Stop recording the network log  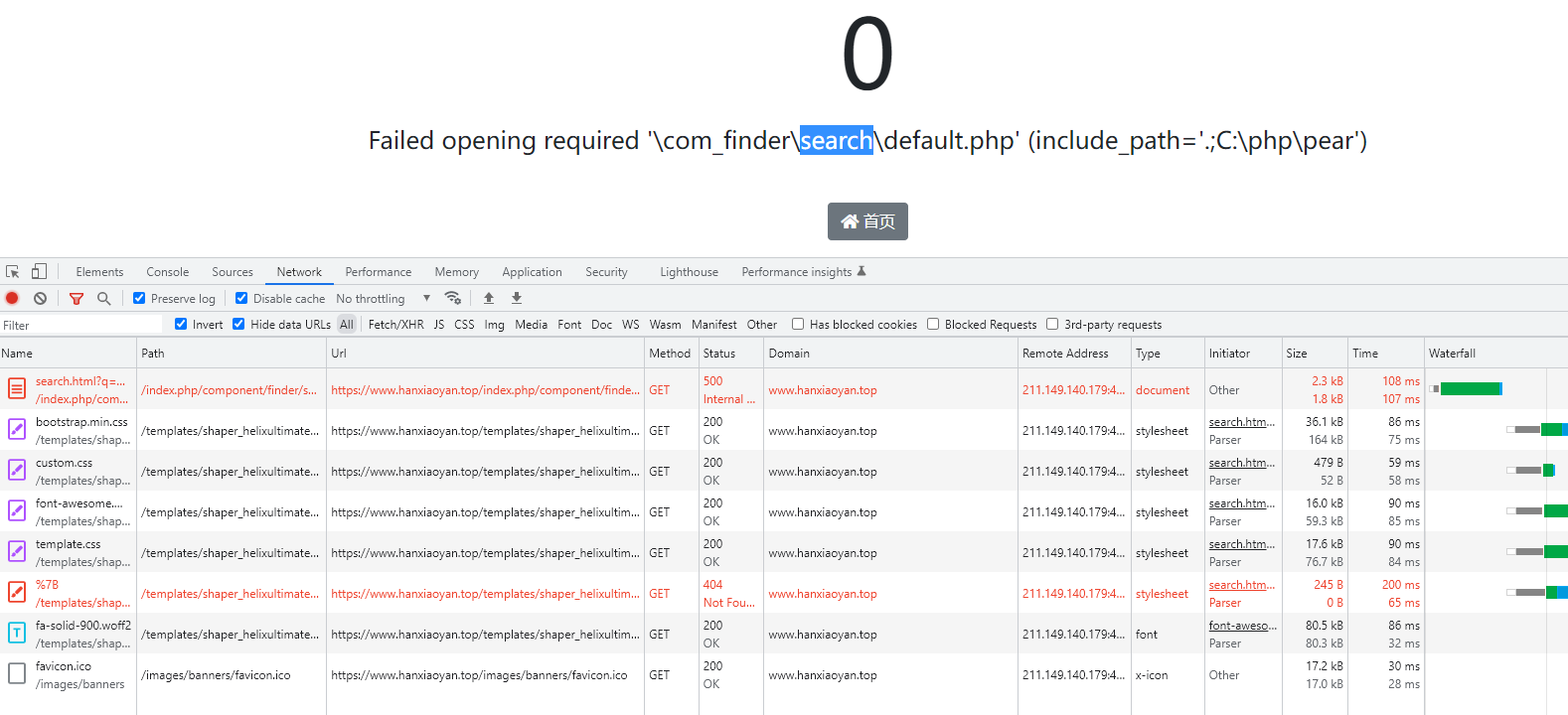[x=12, y=298]
